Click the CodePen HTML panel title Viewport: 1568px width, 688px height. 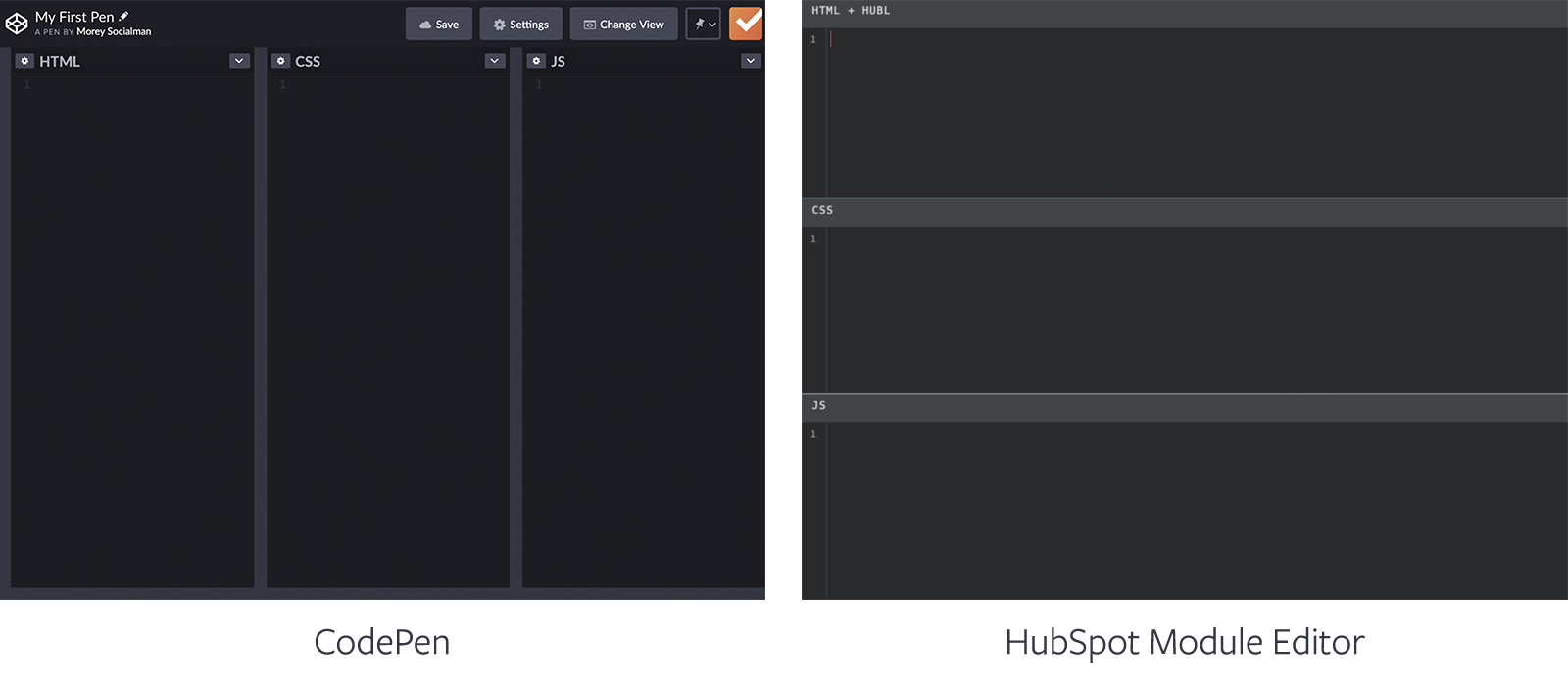tap(60, 61)
